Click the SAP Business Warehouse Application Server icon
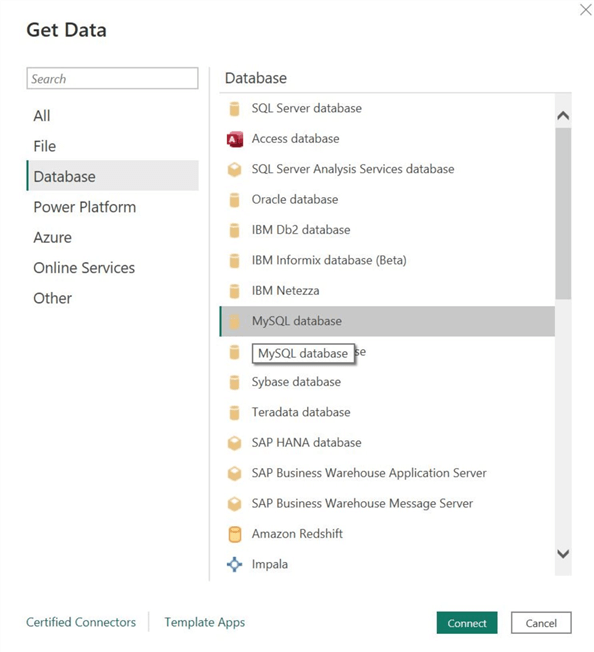594x652 pixels. tap(234, 473)
